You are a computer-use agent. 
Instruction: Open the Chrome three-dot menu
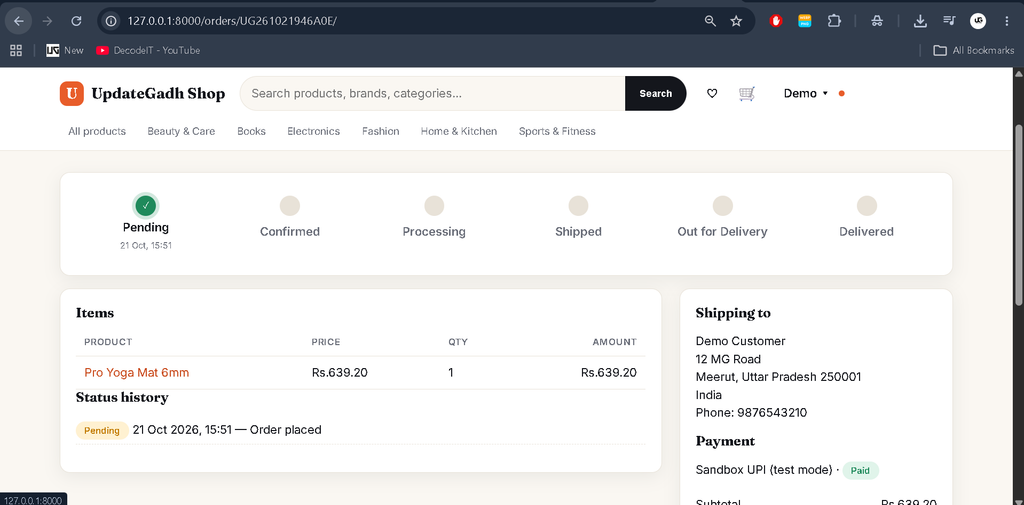pyautogui.click(x=1006, y=21)
